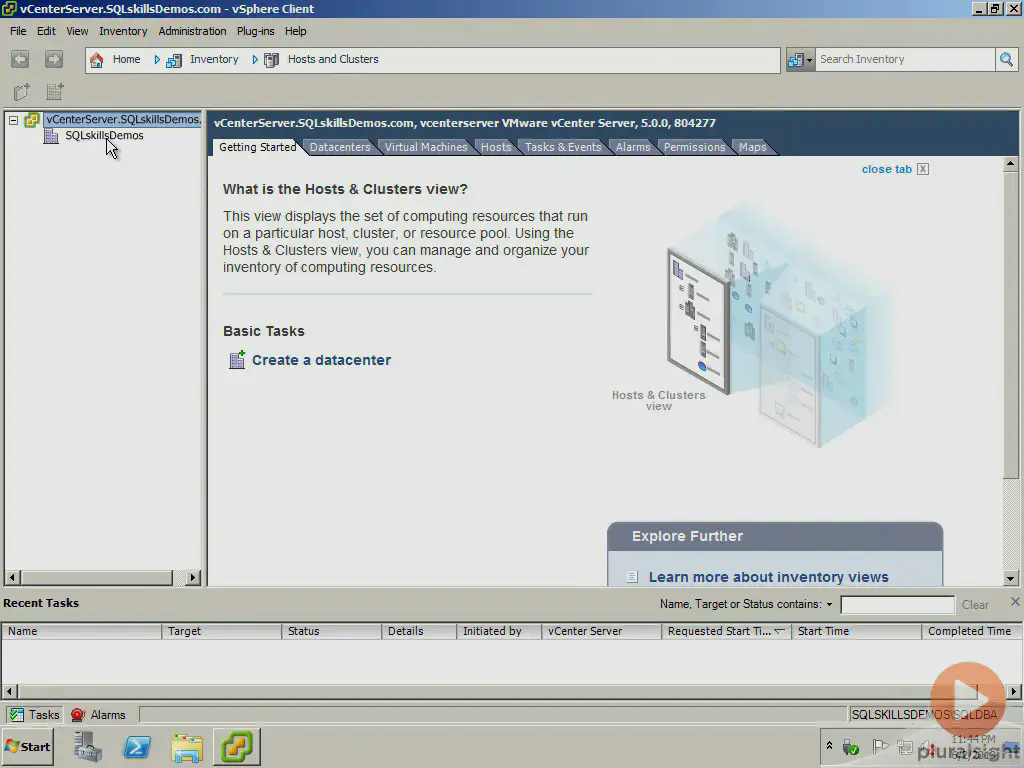This screenshot has height=768, width=1024.
Task: Select the SQLskillsDemos tree item
Action: (x=104, y=136)
